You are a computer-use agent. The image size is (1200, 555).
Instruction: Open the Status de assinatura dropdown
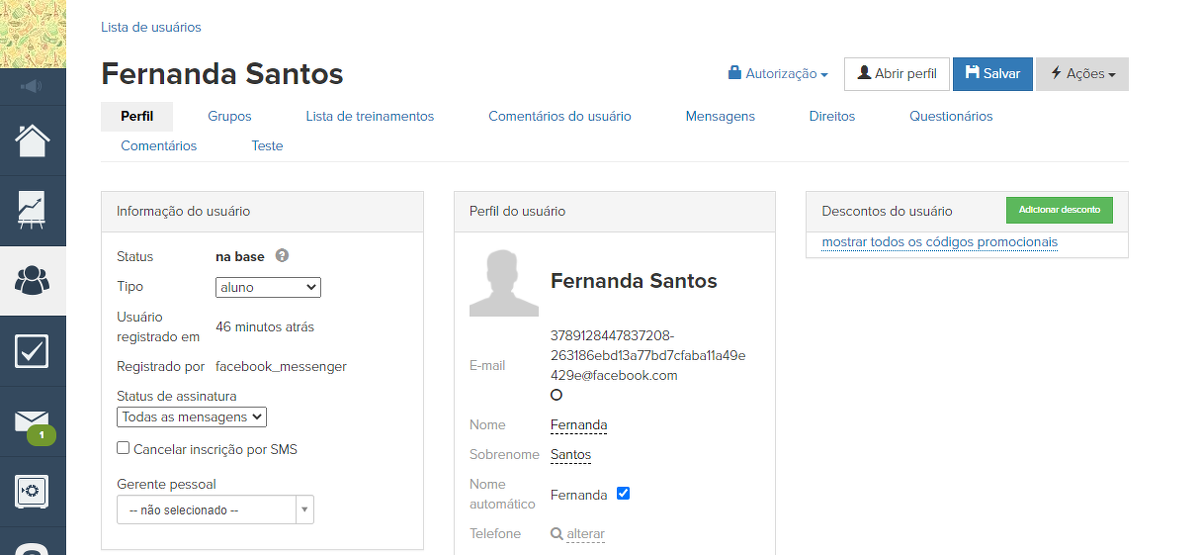click(192, 417)
